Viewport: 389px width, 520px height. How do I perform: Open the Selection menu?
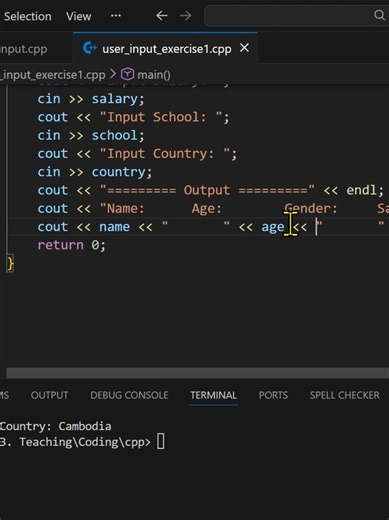(28, 16)
